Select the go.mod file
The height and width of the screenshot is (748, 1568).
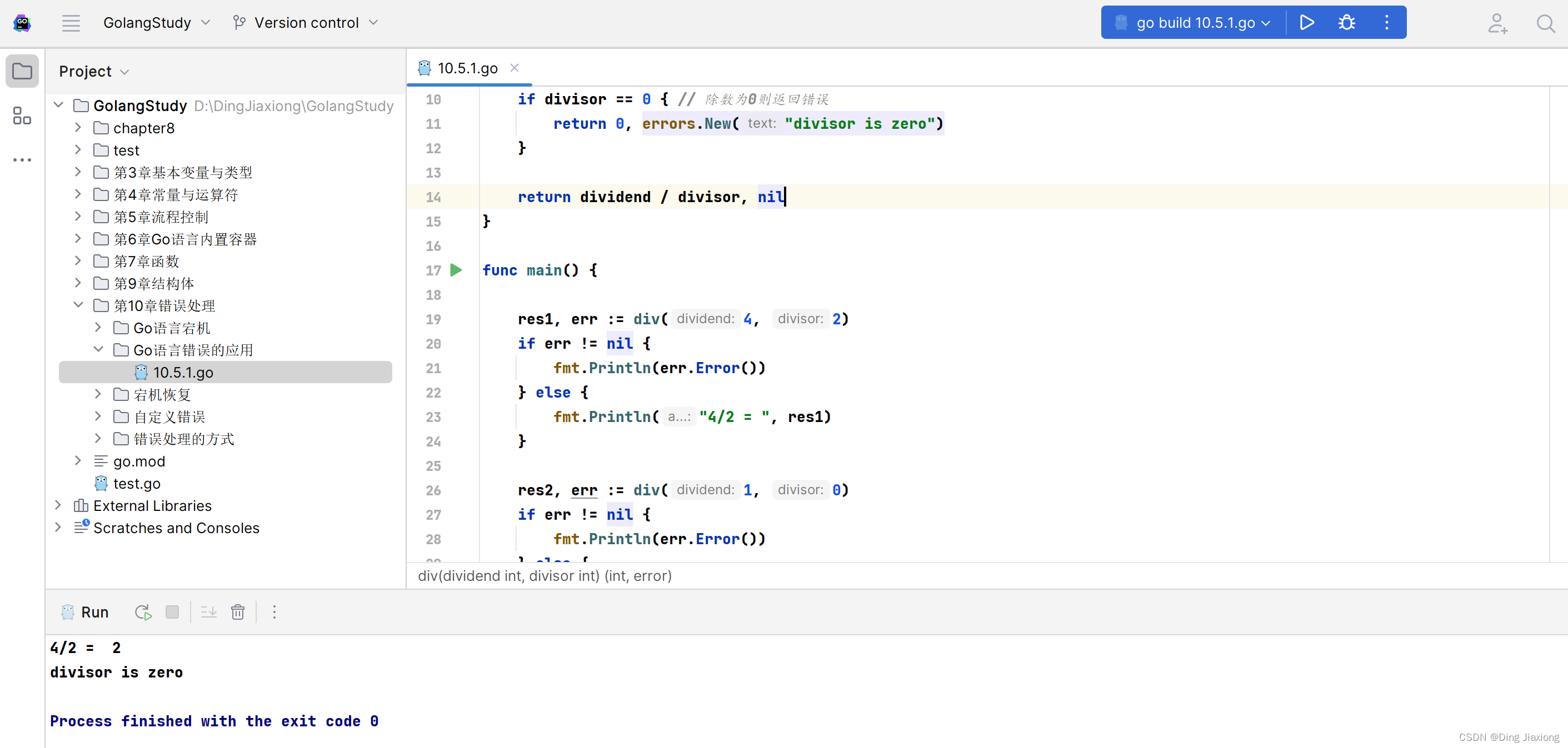click(x=139, y=461)
